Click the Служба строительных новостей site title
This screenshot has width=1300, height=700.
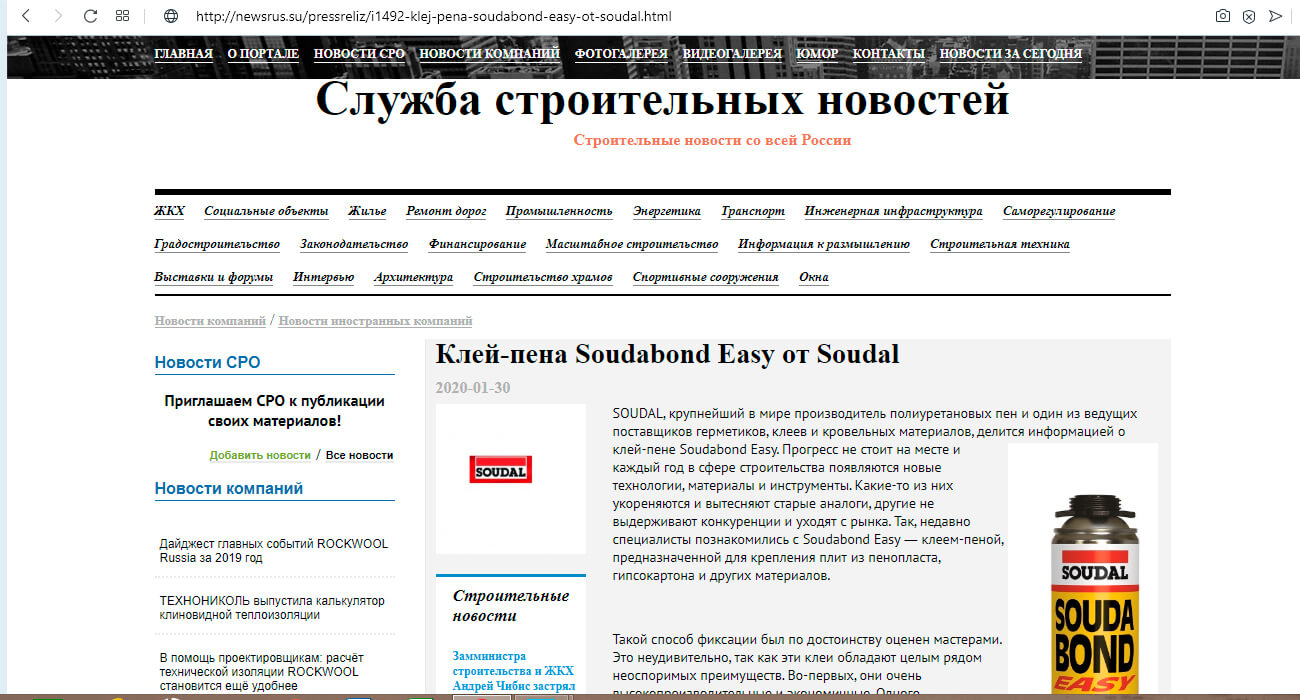tap(662, 99)
